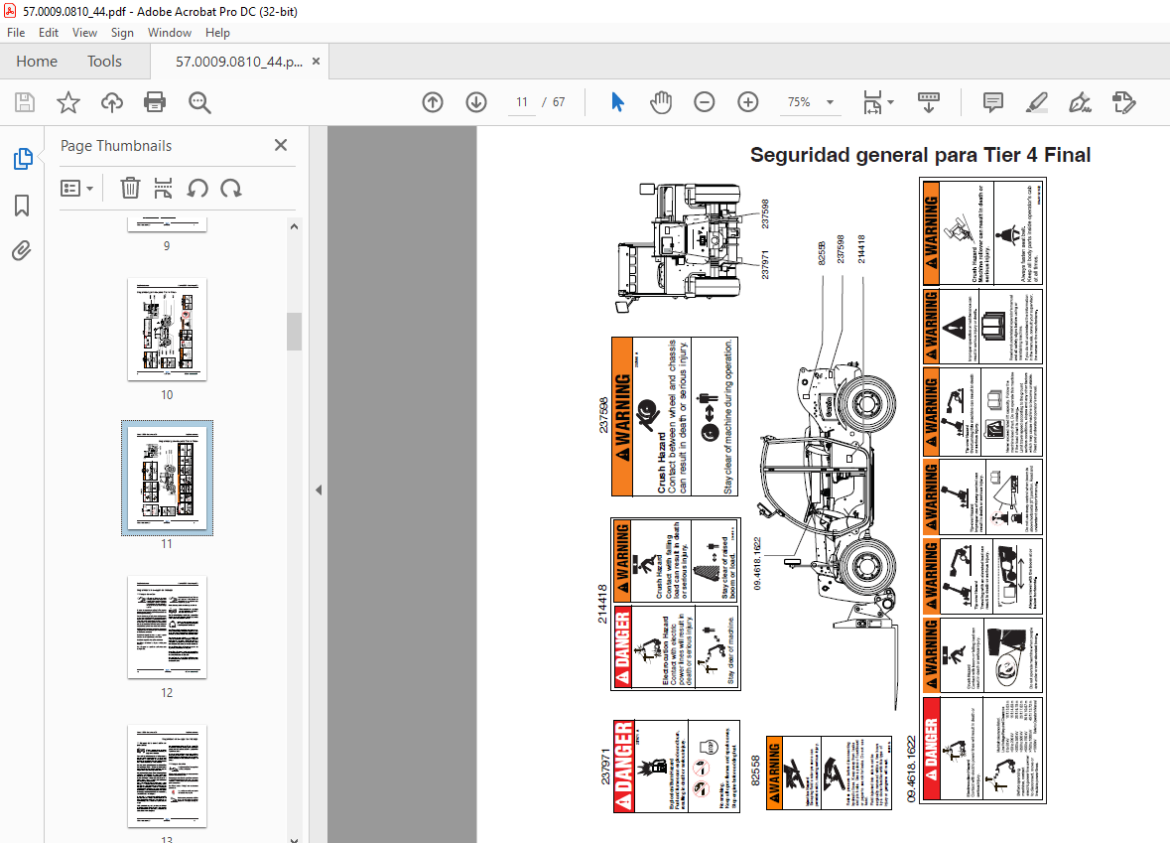
Task: Switch to the Tools tab
Action: tap(104, 61)
